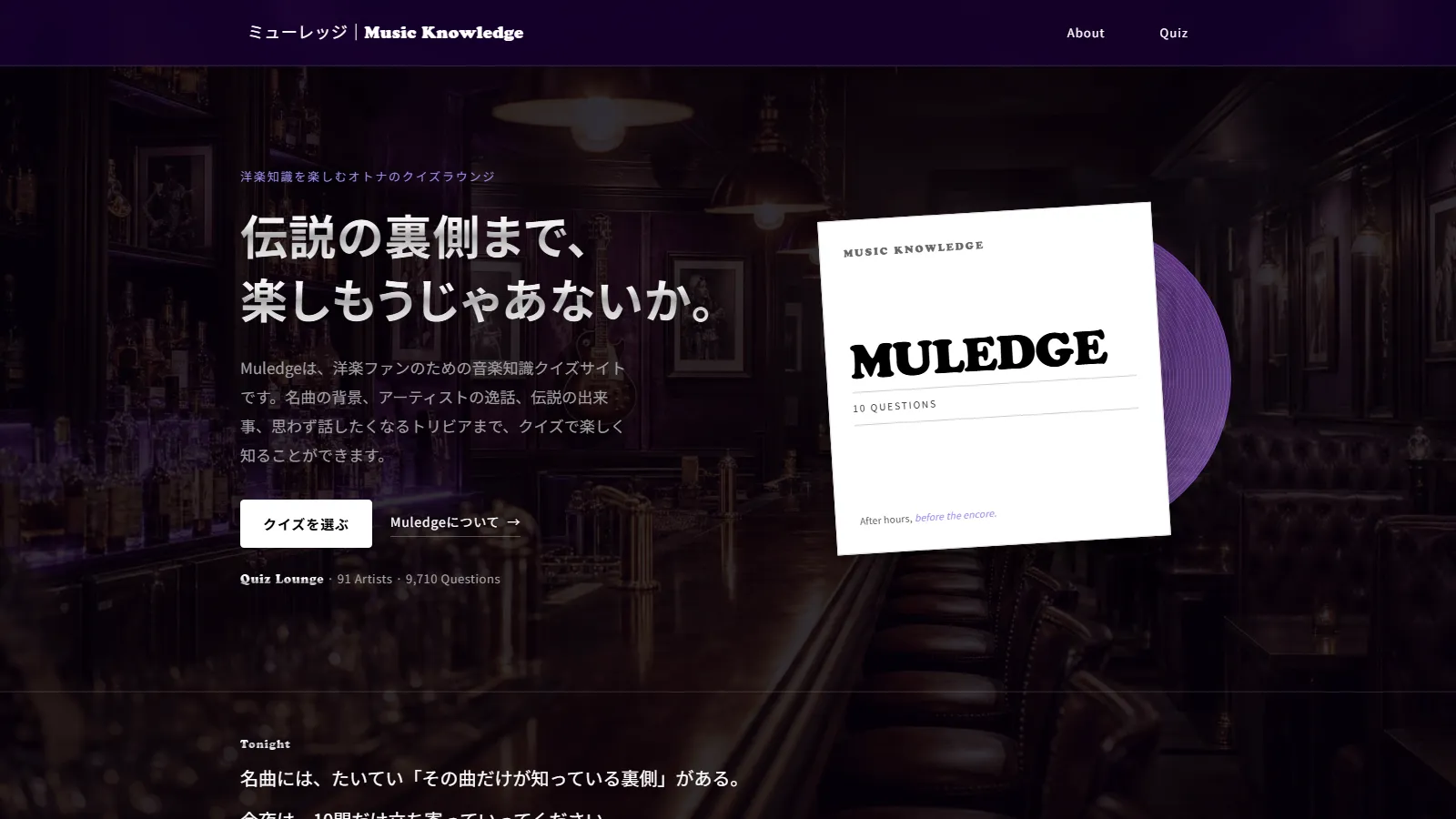The height and width of the screenshot is (819, 1456).
Task: Follow the Muledgeについて link
Action: pos(455,522)
